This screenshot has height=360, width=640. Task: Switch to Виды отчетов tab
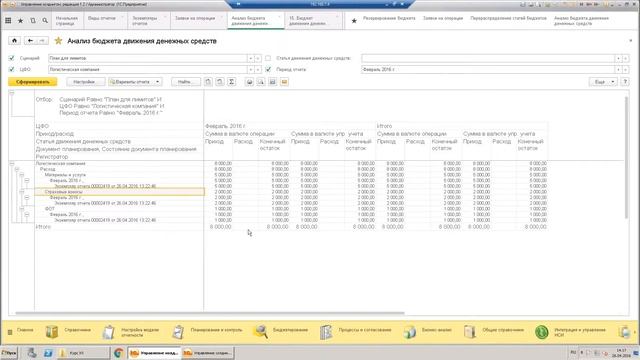pyautogui.click(x=105, y=21)
